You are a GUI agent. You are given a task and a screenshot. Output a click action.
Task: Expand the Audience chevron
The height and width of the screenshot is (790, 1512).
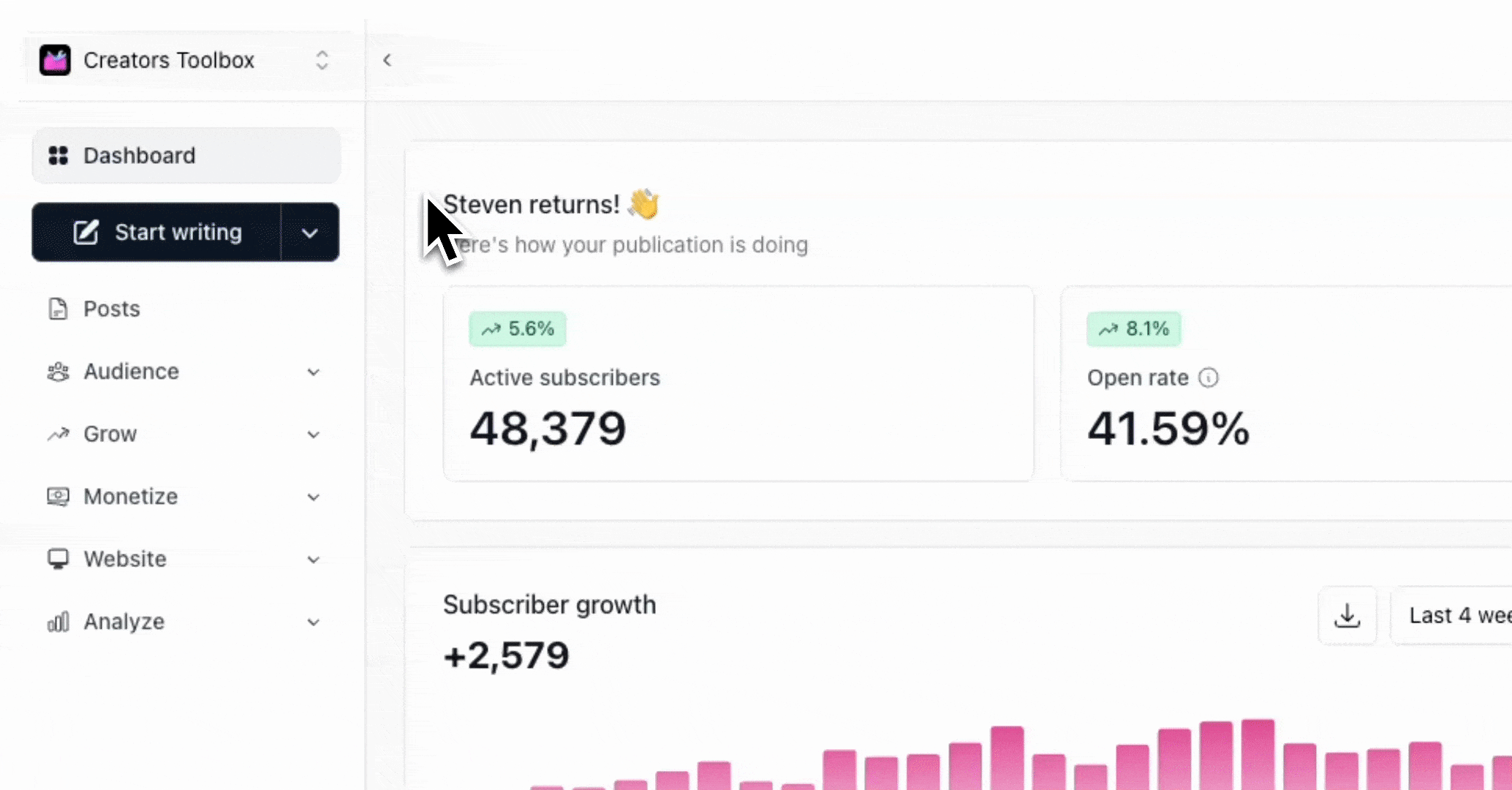click(x=314, y=372)
